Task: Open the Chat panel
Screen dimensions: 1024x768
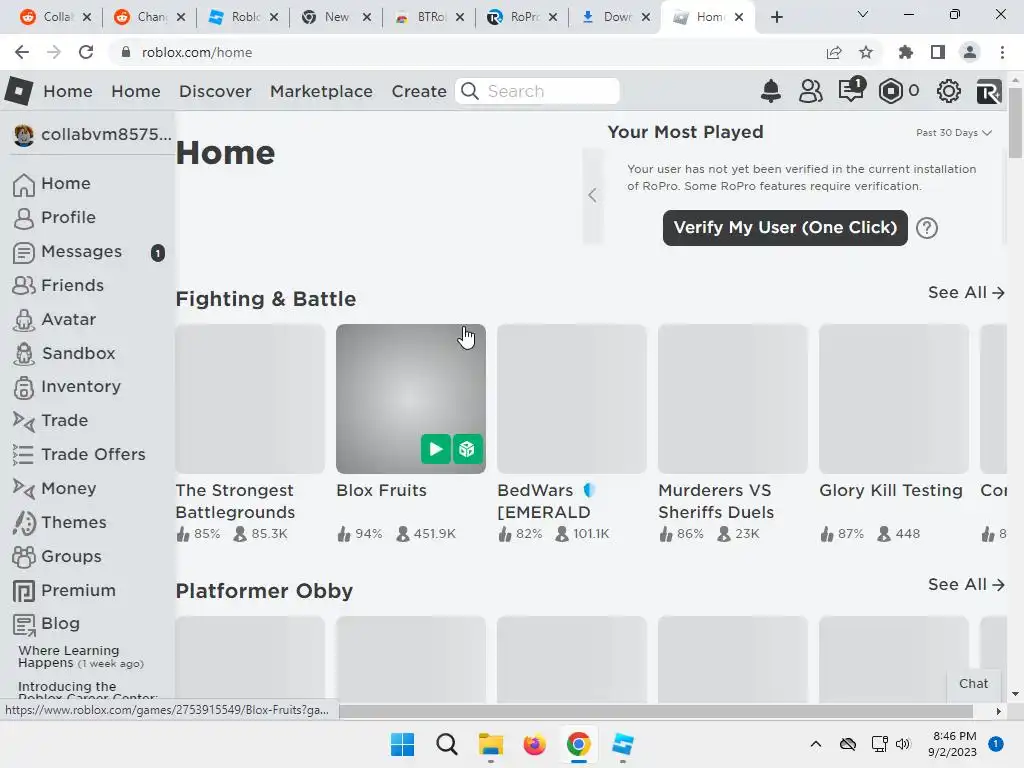Action: (973, 684)
